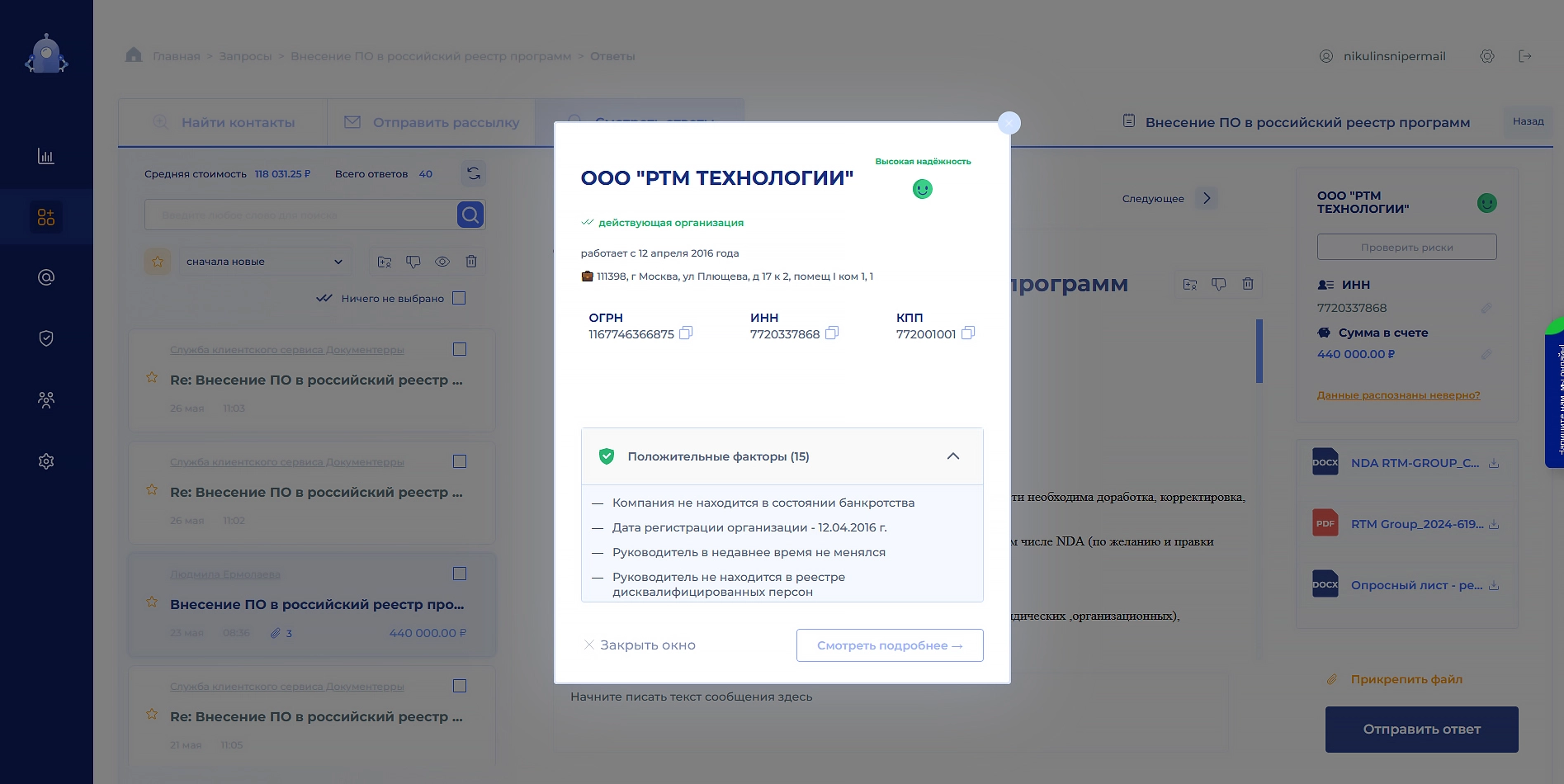Click move-to-folder icon in list toolbar

coord(385,262)
